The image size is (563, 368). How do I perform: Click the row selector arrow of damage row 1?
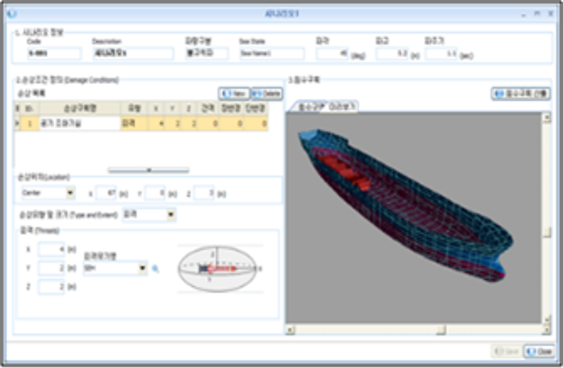17,124
